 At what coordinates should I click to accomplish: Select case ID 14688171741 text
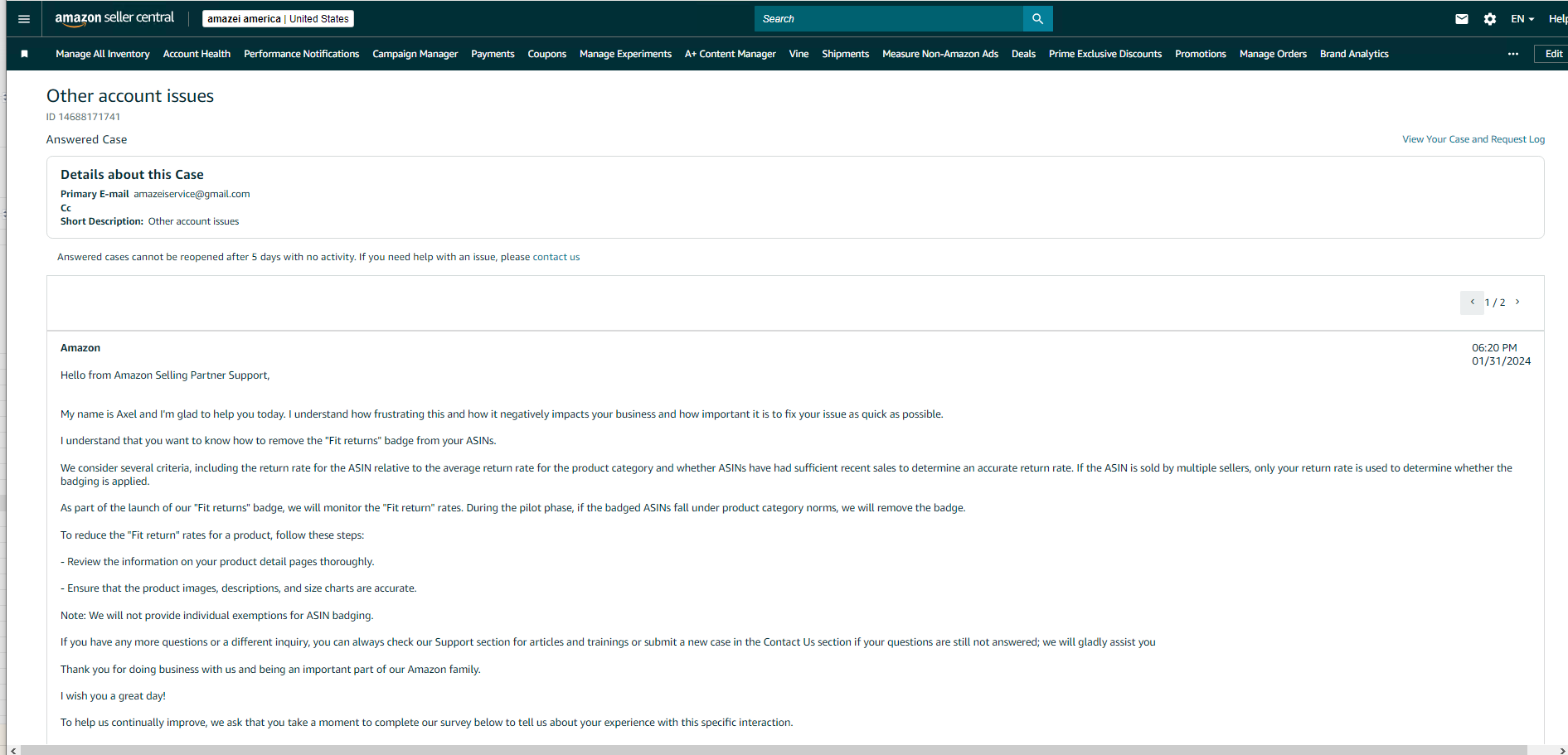click(x=83, y=117)
